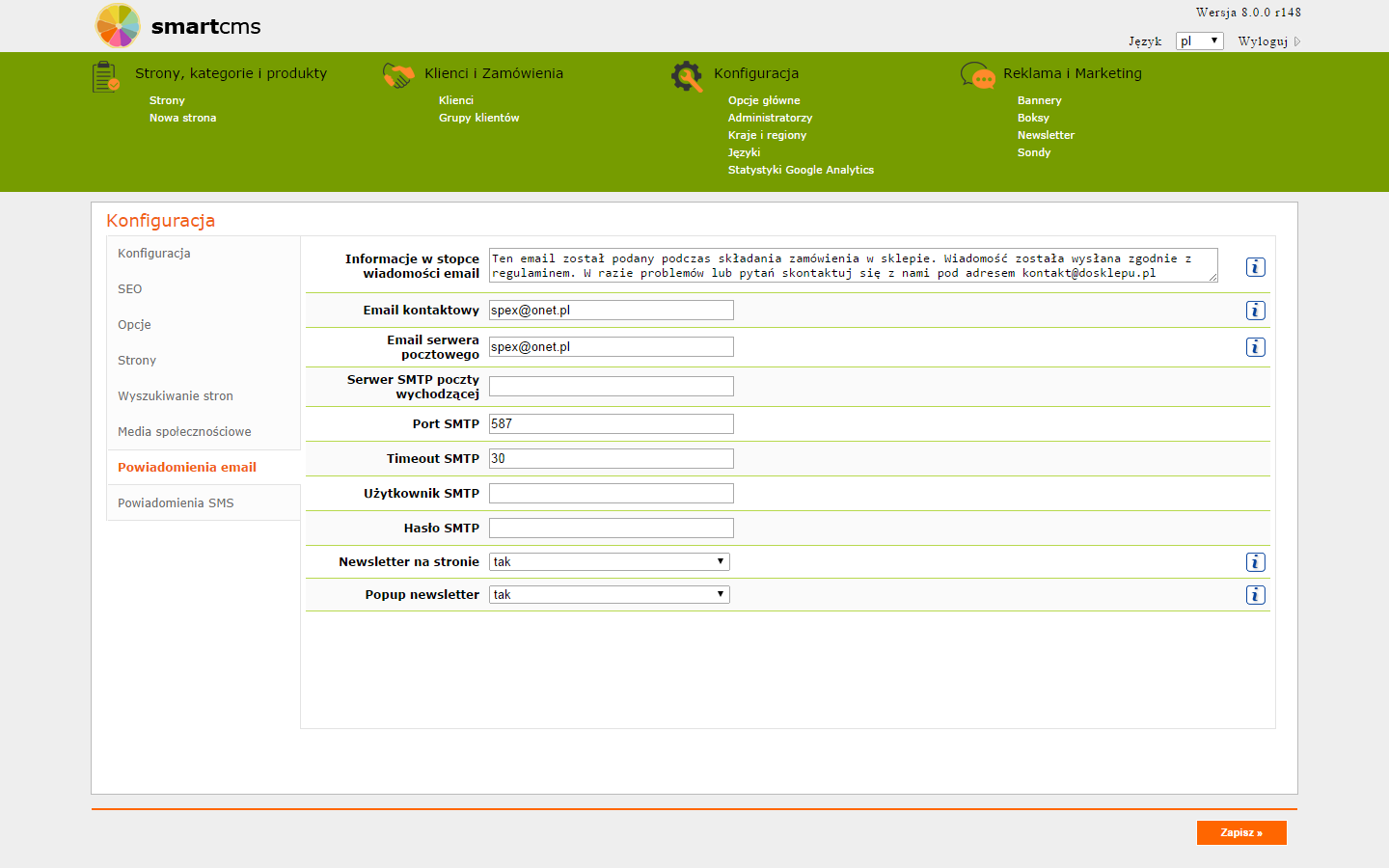The height and width of the screenshot is (868, 1389).
Task: Open Bannery link
Action: (x=1039, y=100)
